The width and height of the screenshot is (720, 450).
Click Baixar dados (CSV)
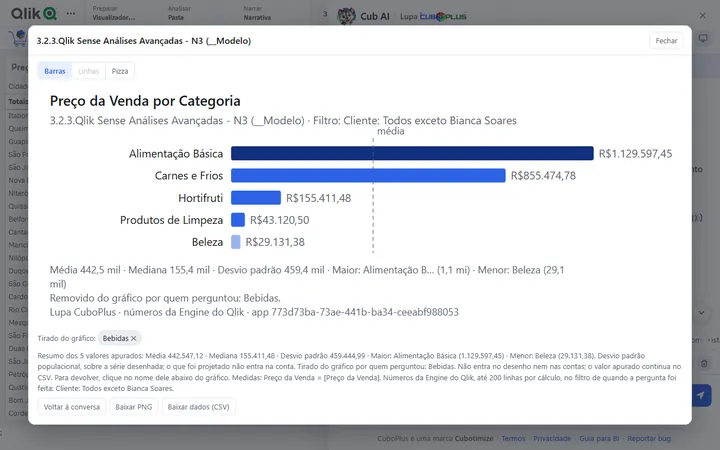(198, 407)
